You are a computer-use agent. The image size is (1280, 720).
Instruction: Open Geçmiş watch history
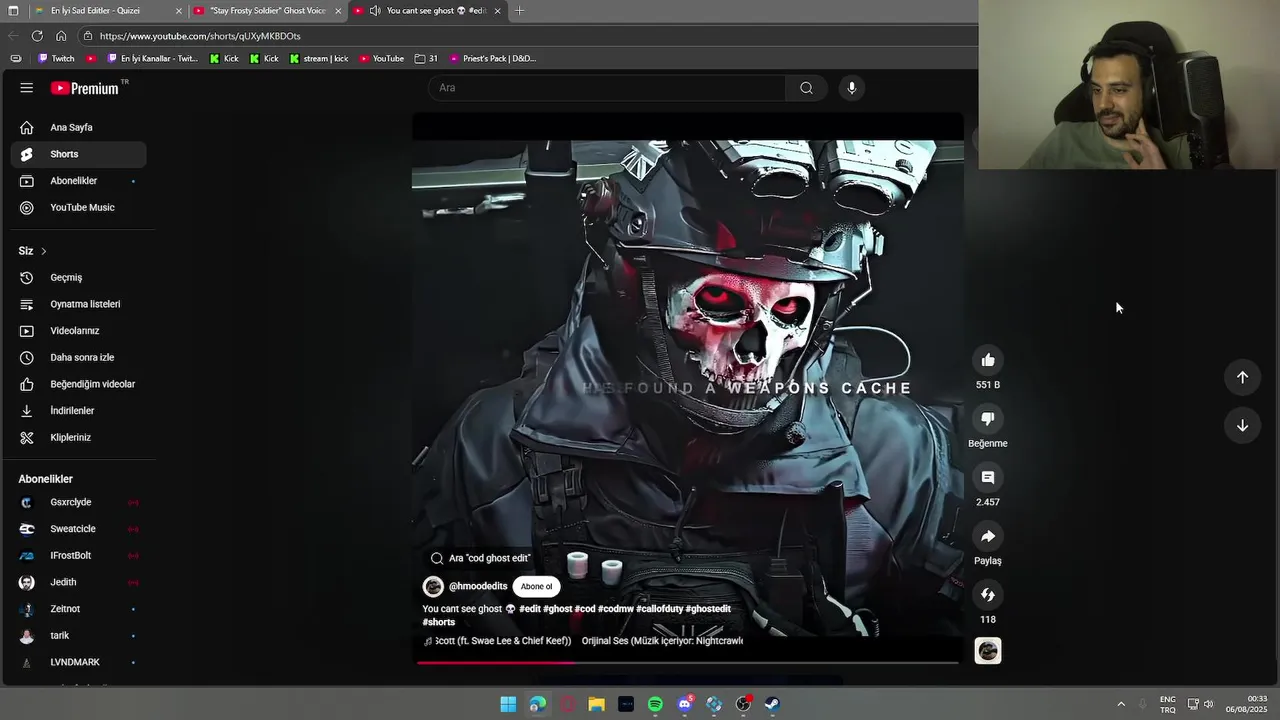tap(79, 278)
